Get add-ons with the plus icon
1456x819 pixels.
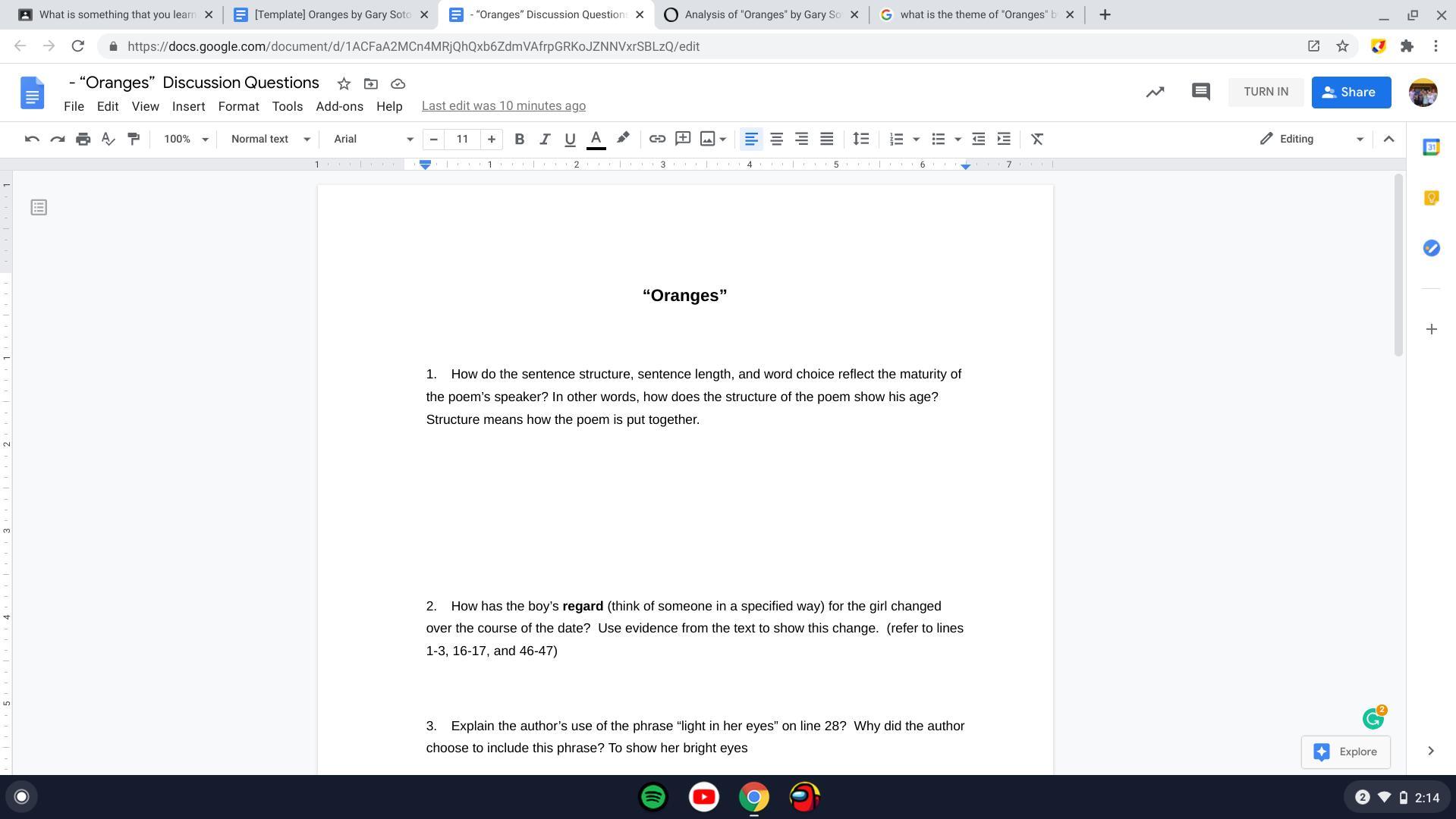pos(1431,329)
